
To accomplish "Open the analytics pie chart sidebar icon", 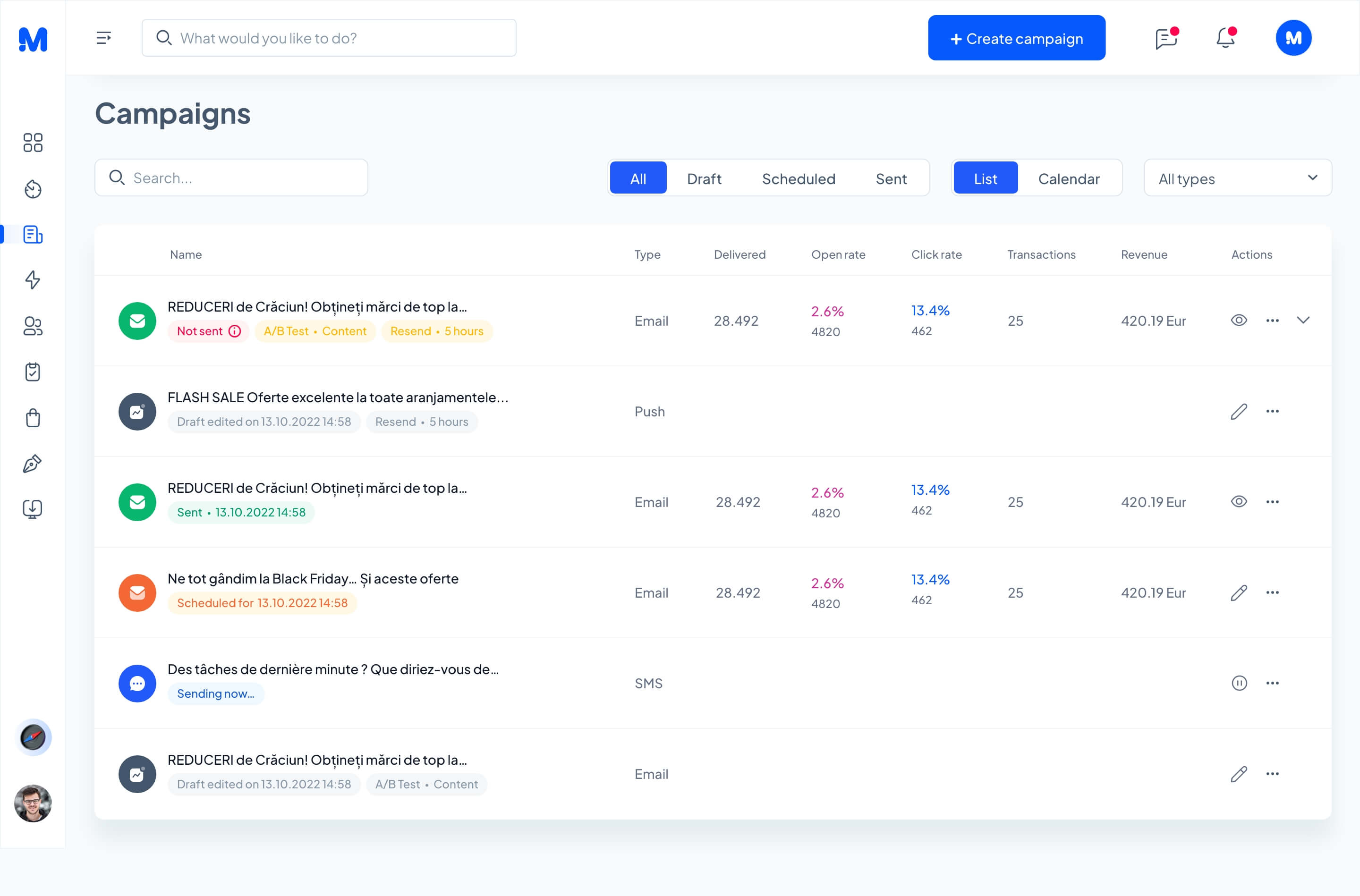I will [x=33, y=188].
